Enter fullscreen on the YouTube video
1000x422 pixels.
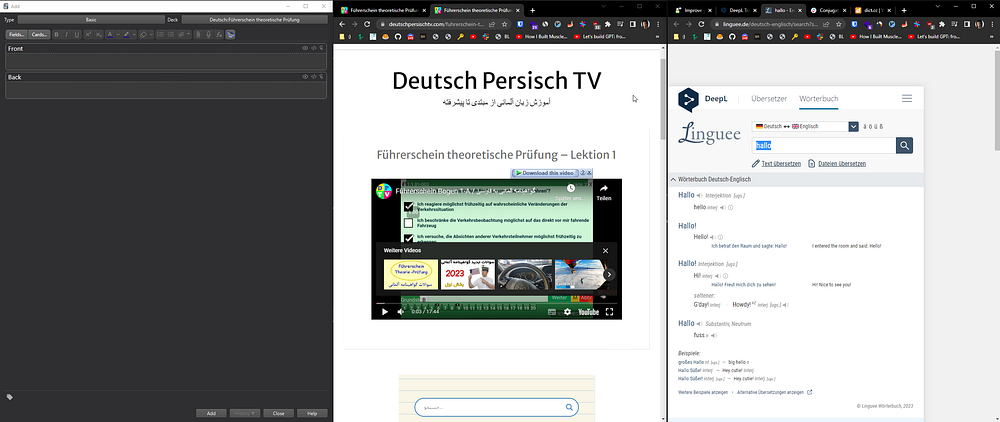pyautogui.click(x=610, y=311)
